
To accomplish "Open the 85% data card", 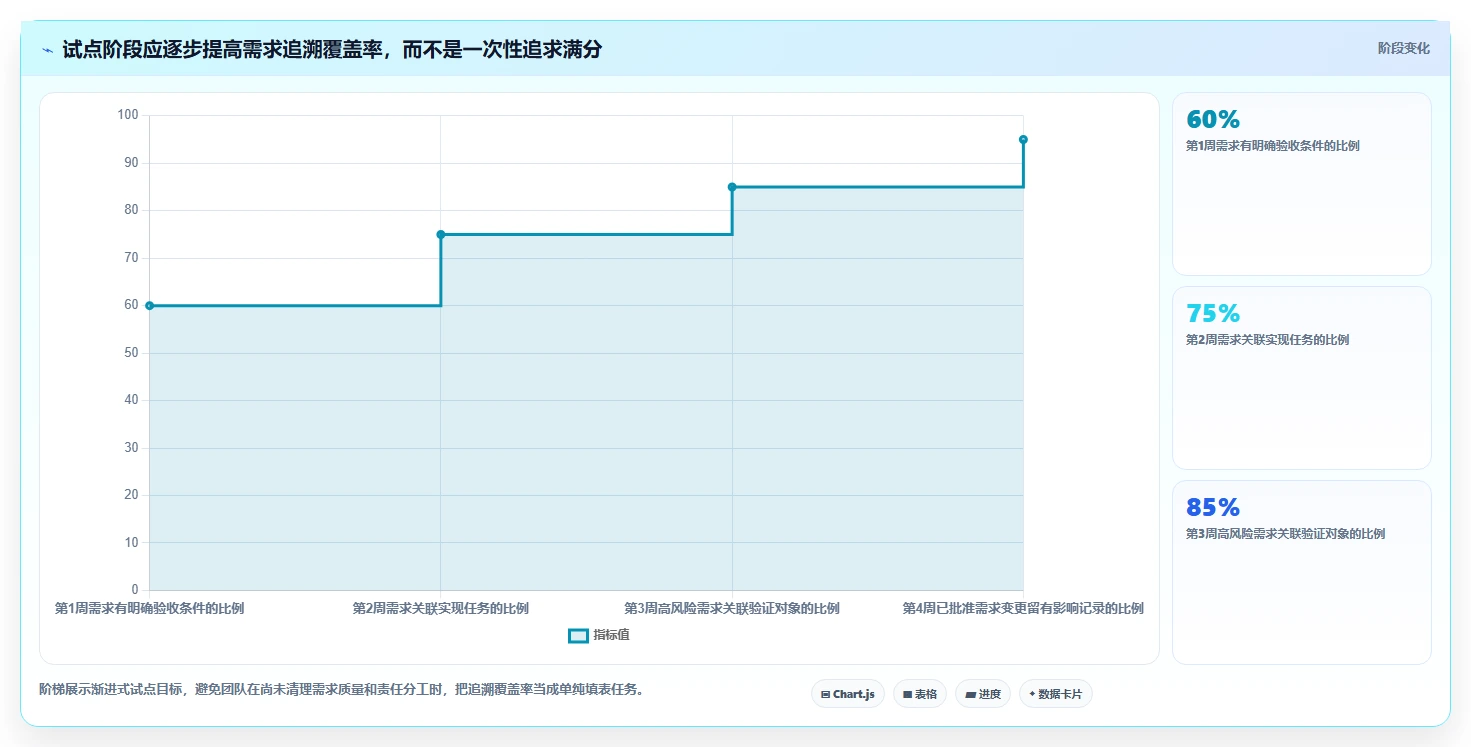I will pyautogui.click(x=1301, y=572).
